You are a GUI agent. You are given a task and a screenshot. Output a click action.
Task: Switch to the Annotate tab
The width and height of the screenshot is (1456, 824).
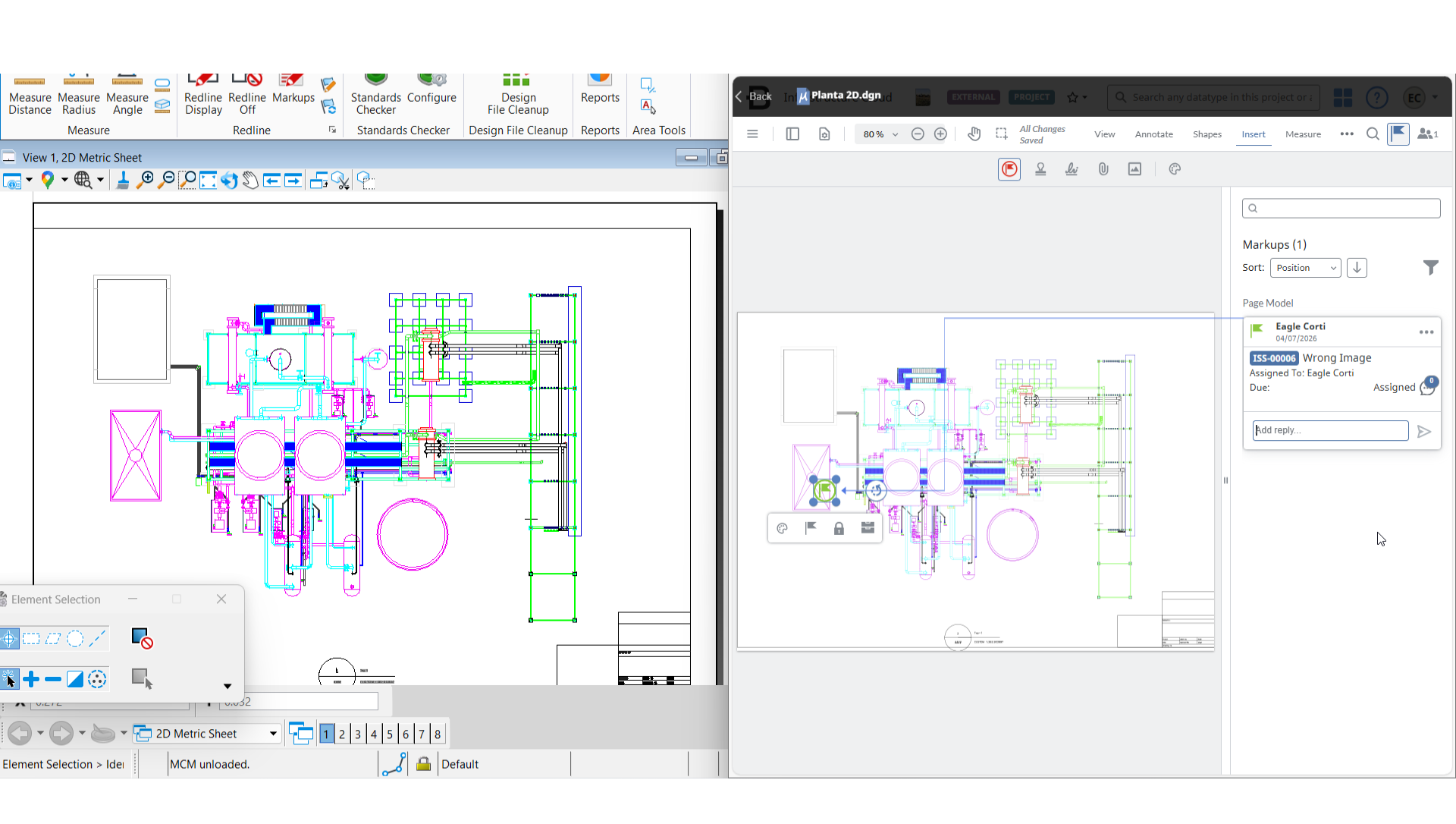[x=1153, y=134]
